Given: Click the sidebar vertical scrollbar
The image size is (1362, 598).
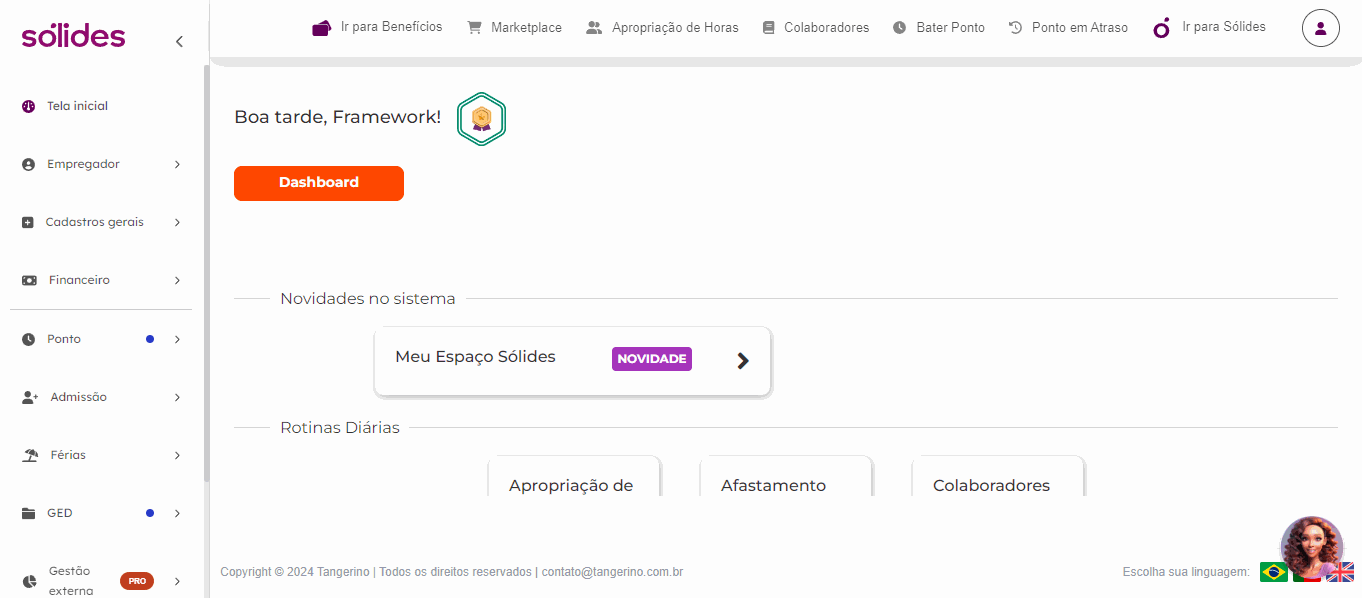Looking at the screenshot, I should (x=206, y=275).
